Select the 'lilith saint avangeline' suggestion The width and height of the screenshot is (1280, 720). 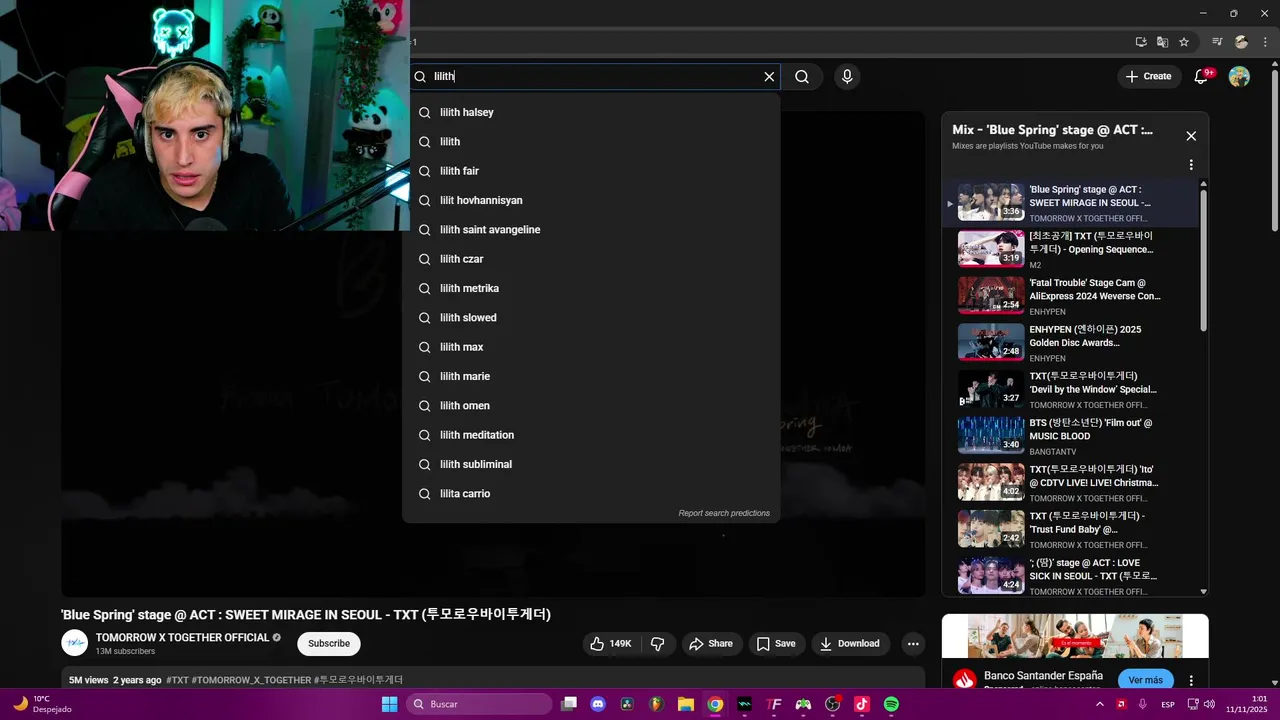pos(591,230)
